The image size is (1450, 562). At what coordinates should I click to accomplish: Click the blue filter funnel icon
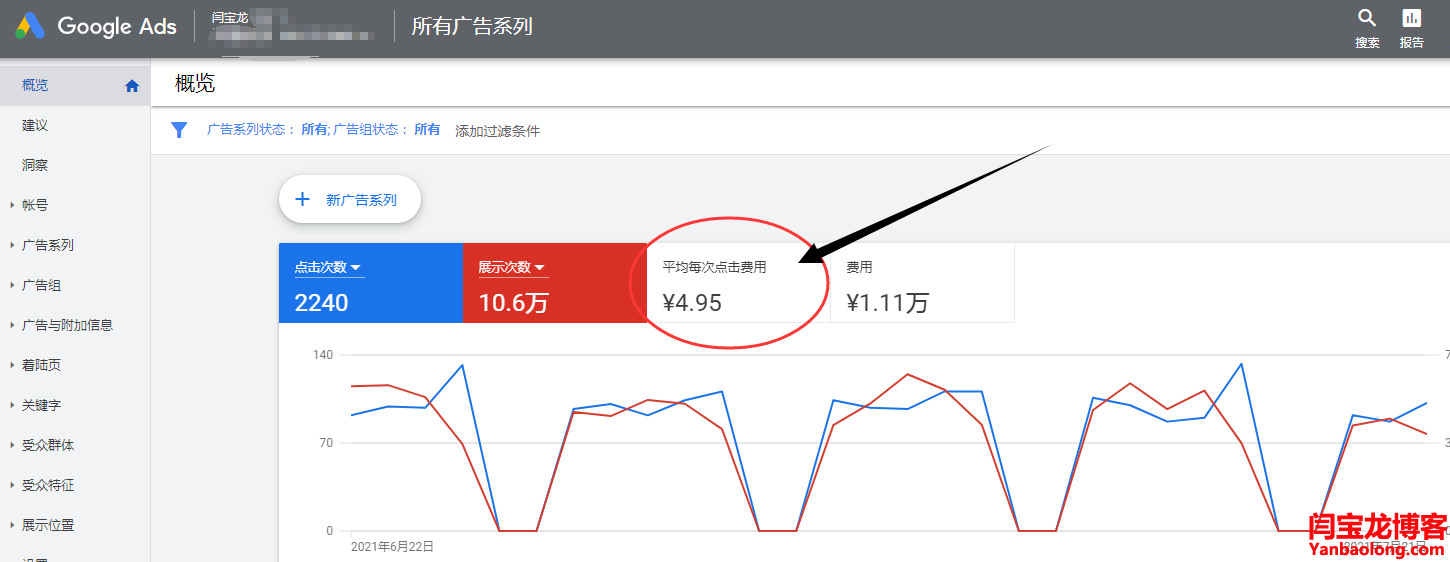click(x=179, y=130)
